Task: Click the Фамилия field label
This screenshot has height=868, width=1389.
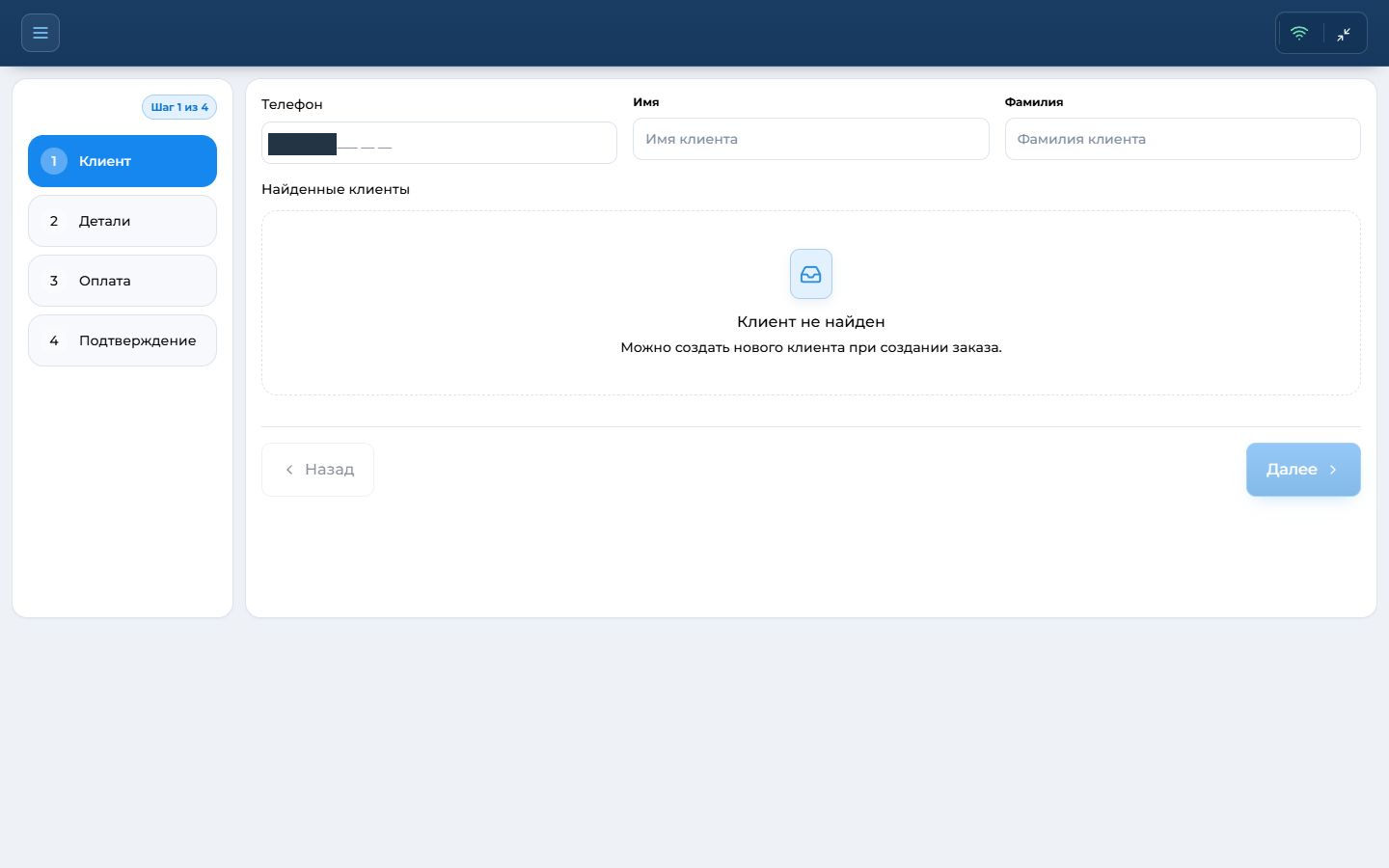Action: click(x=1034, y=101)
